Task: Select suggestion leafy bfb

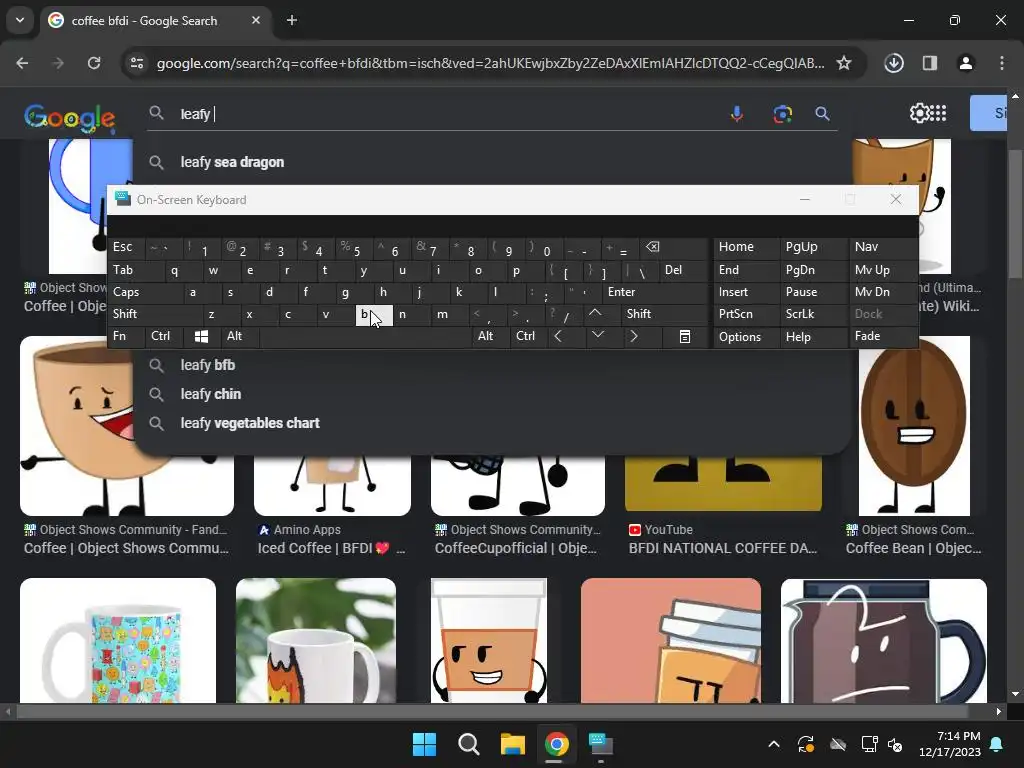Action: (x=492, y=365)
